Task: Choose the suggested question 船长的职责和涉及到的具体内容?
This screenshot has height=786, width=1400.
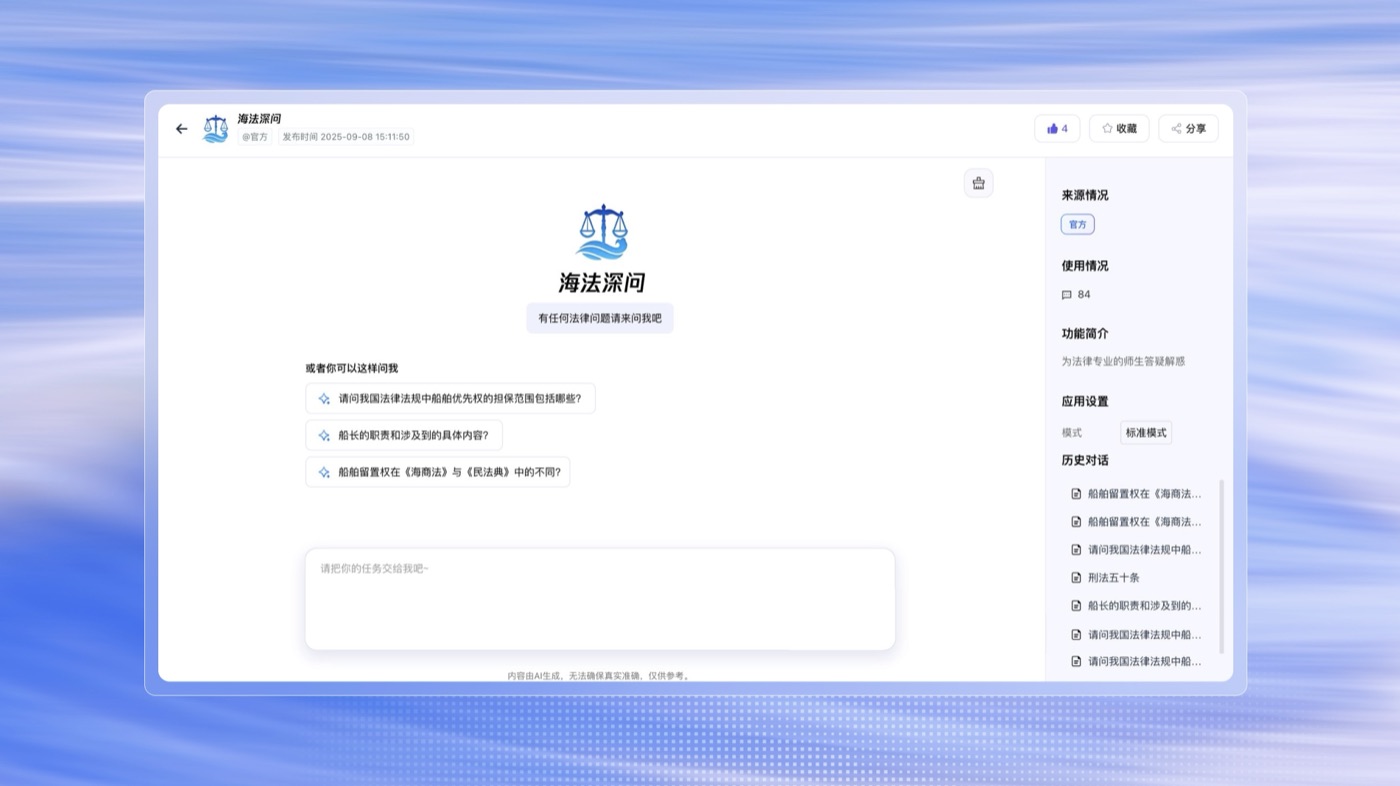Action: coord(404,435)
